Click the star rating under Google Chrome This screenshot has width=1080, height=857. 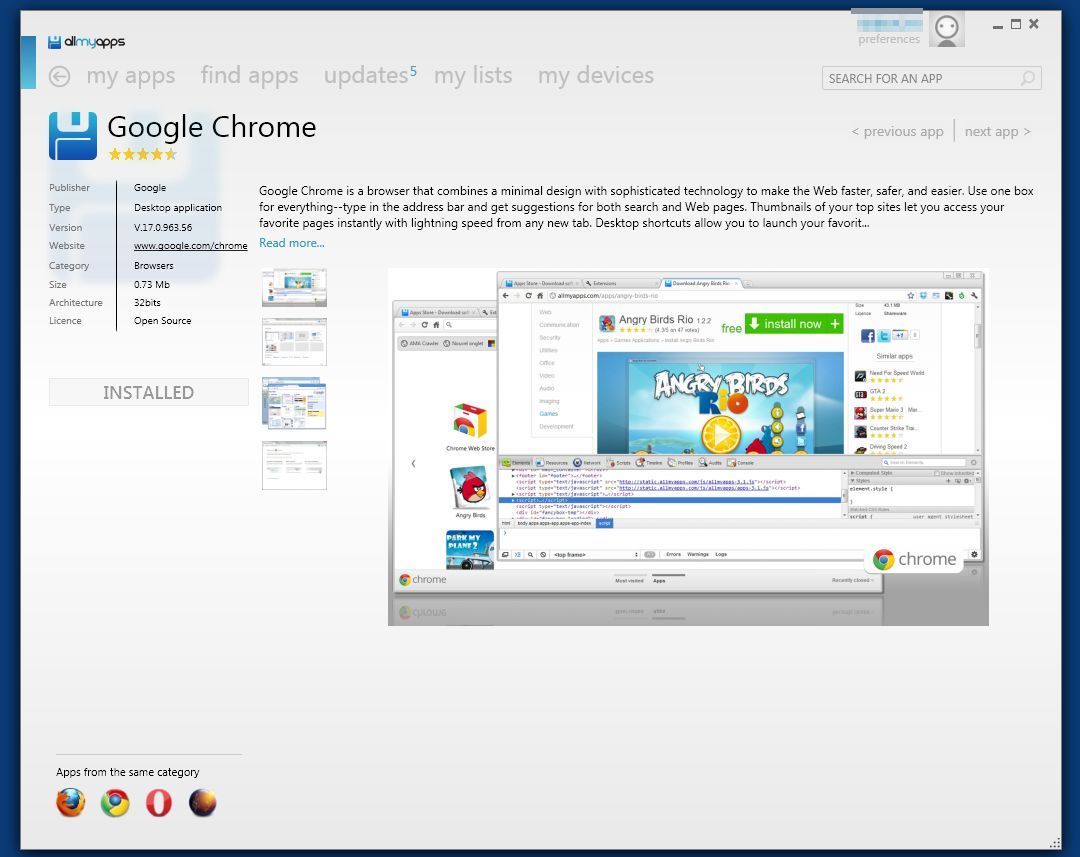click(x=143, y=154)
